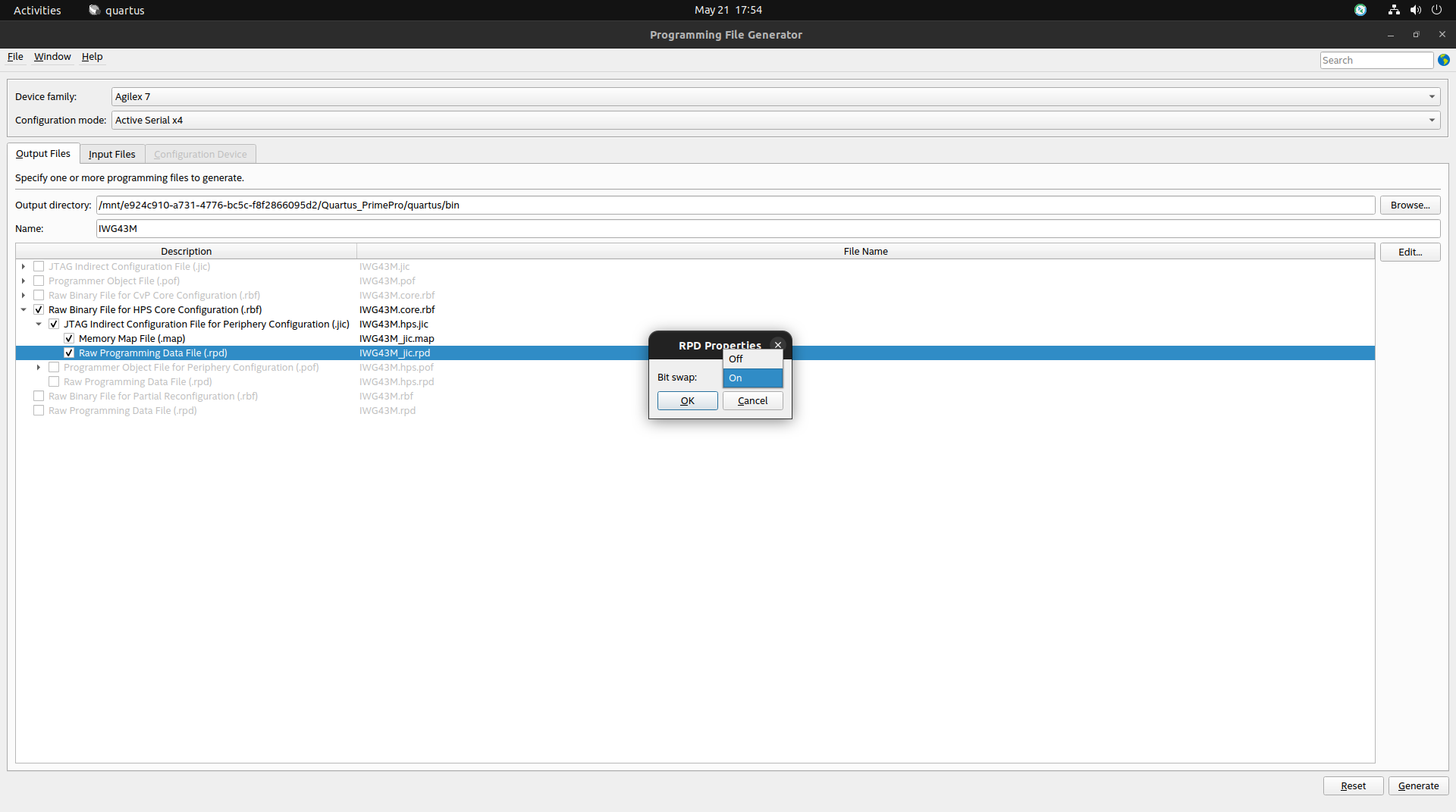Screen dimensions: 1456x812
Task: Expand the JTAG Indirect Configuration File (.jic) row
Action: (x=24, y=266)
